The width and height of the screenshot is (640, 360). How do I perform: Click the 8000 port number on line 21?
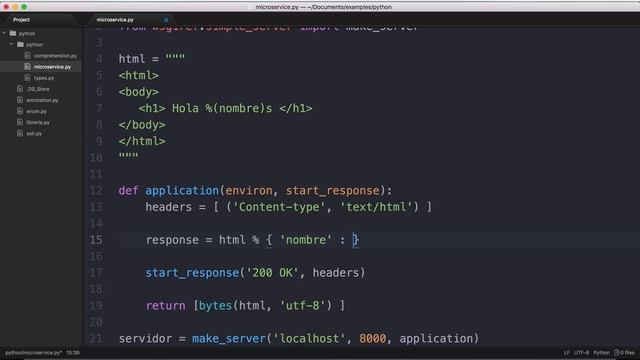(x=372, y=338)
